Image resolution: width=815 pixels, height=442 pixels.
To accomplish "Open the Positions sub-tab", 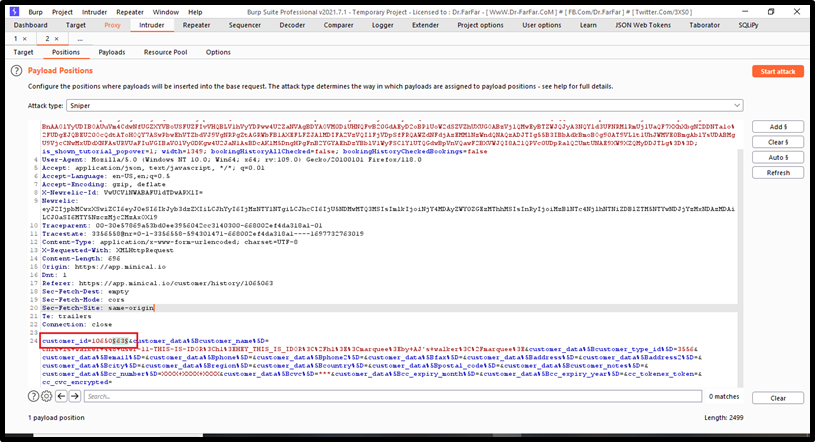I will [66, 52].
